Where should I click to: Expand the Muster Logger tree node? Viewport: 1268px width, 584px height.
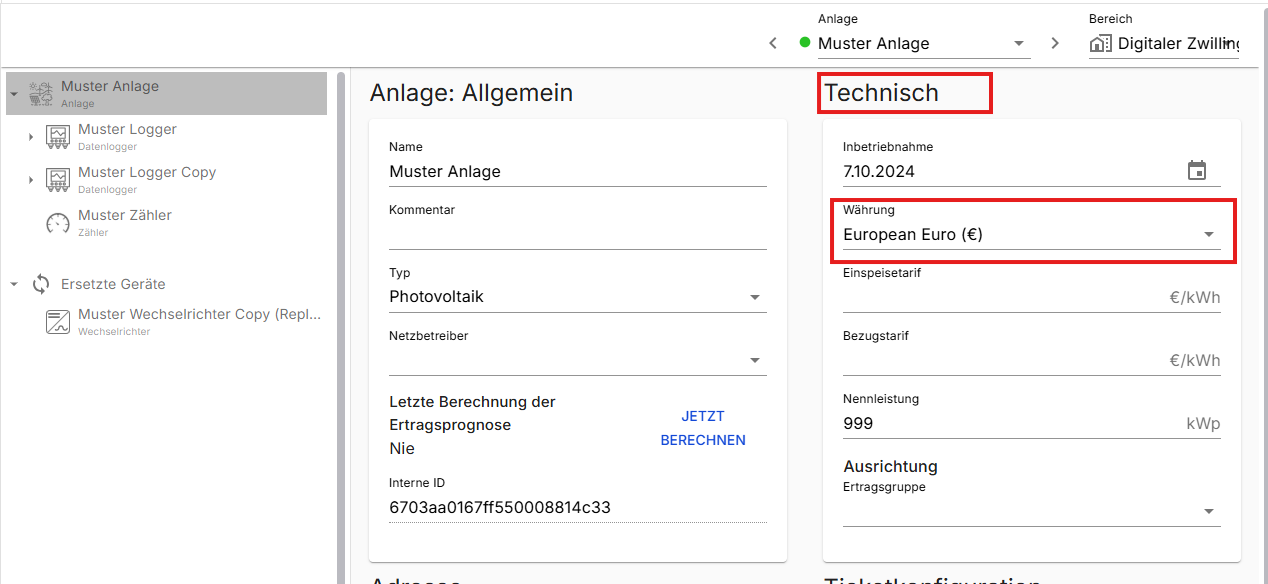(31, 137)
